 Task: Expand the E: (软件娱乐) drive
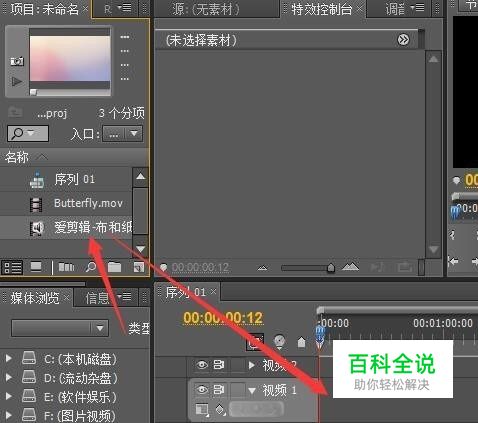[9, 396]
